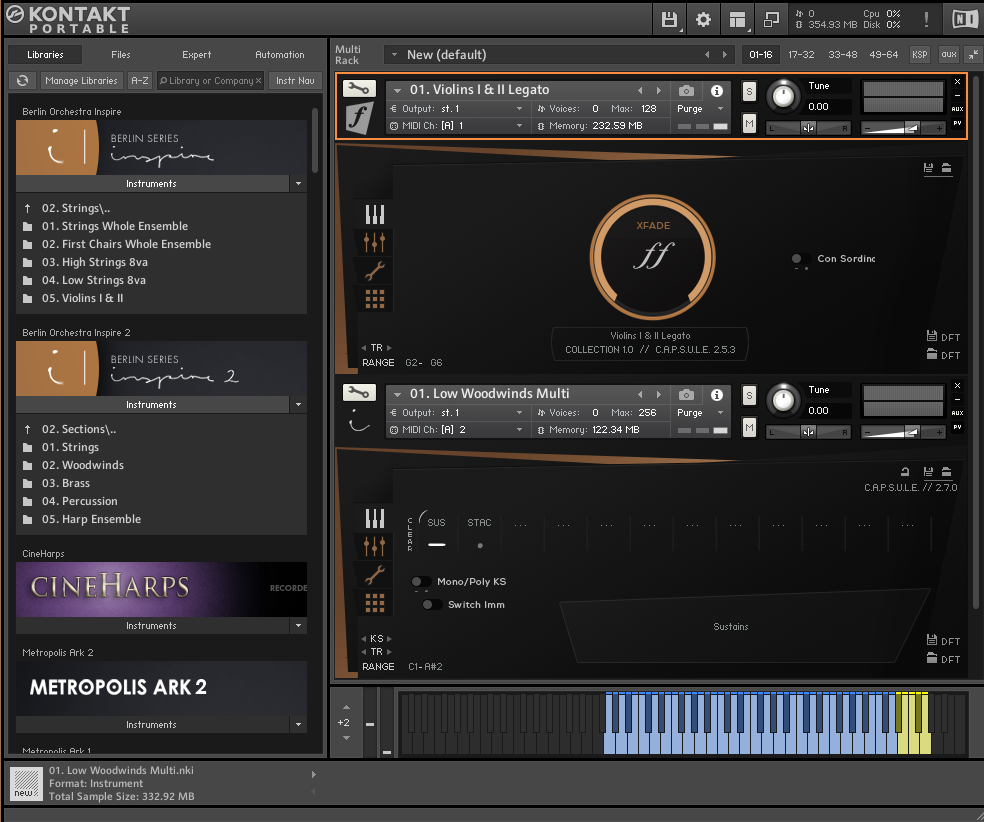Click the Native Instruments logo icon
Screen dimensions: 984x822
click(x=964, y=19)
